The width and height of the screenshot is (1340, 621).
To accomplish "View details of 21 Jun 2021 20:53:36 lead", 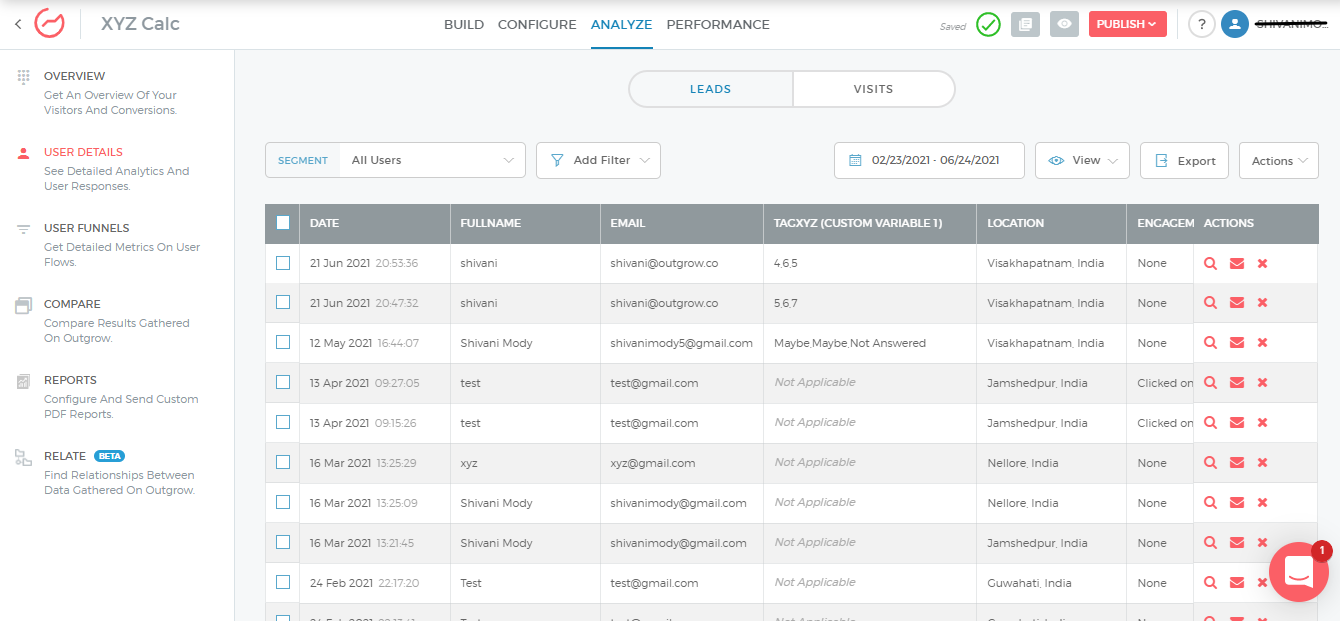I will click(1210, 263).
